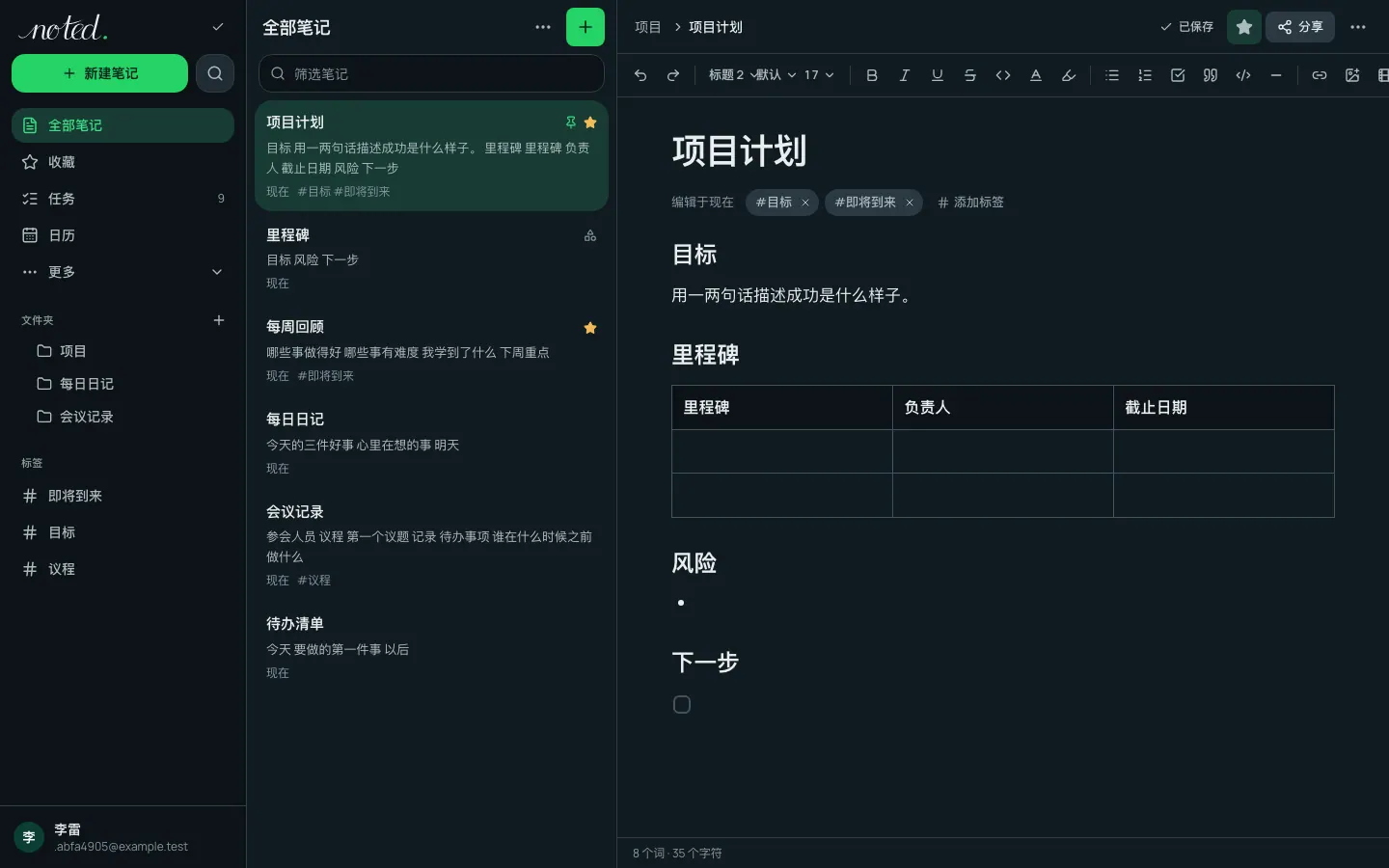Check the empty checkbox under 下一步

[682, 705]
